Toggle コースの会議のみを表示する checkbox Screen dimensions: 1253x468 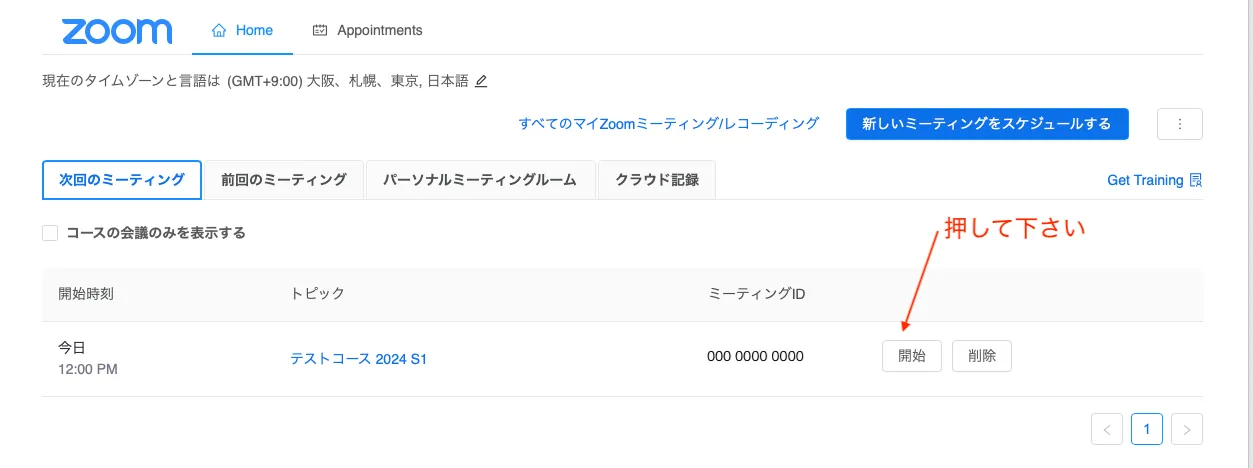(x=50, y=233)
